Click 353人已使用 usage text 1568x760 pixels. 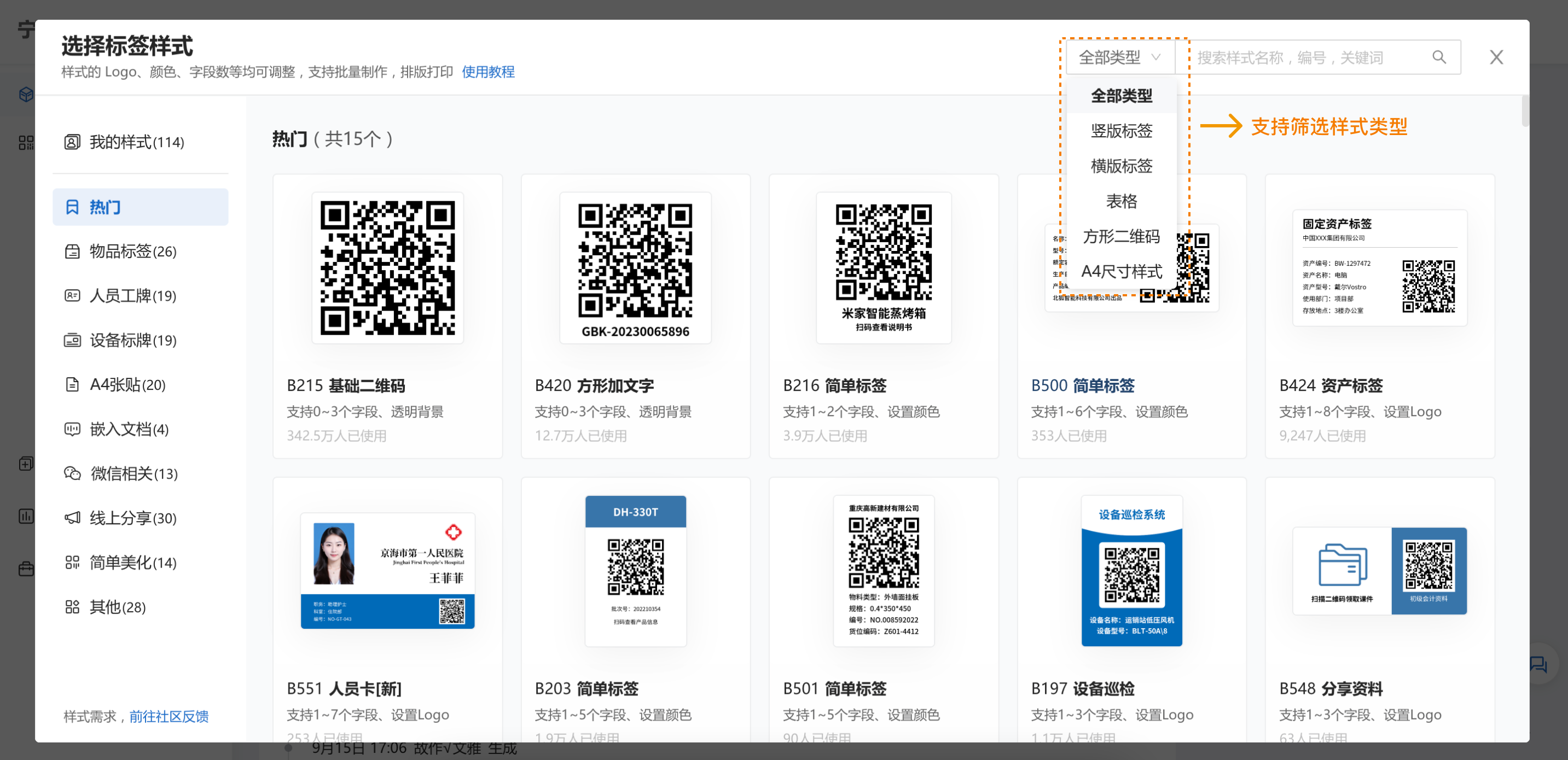click(1069, 436)
